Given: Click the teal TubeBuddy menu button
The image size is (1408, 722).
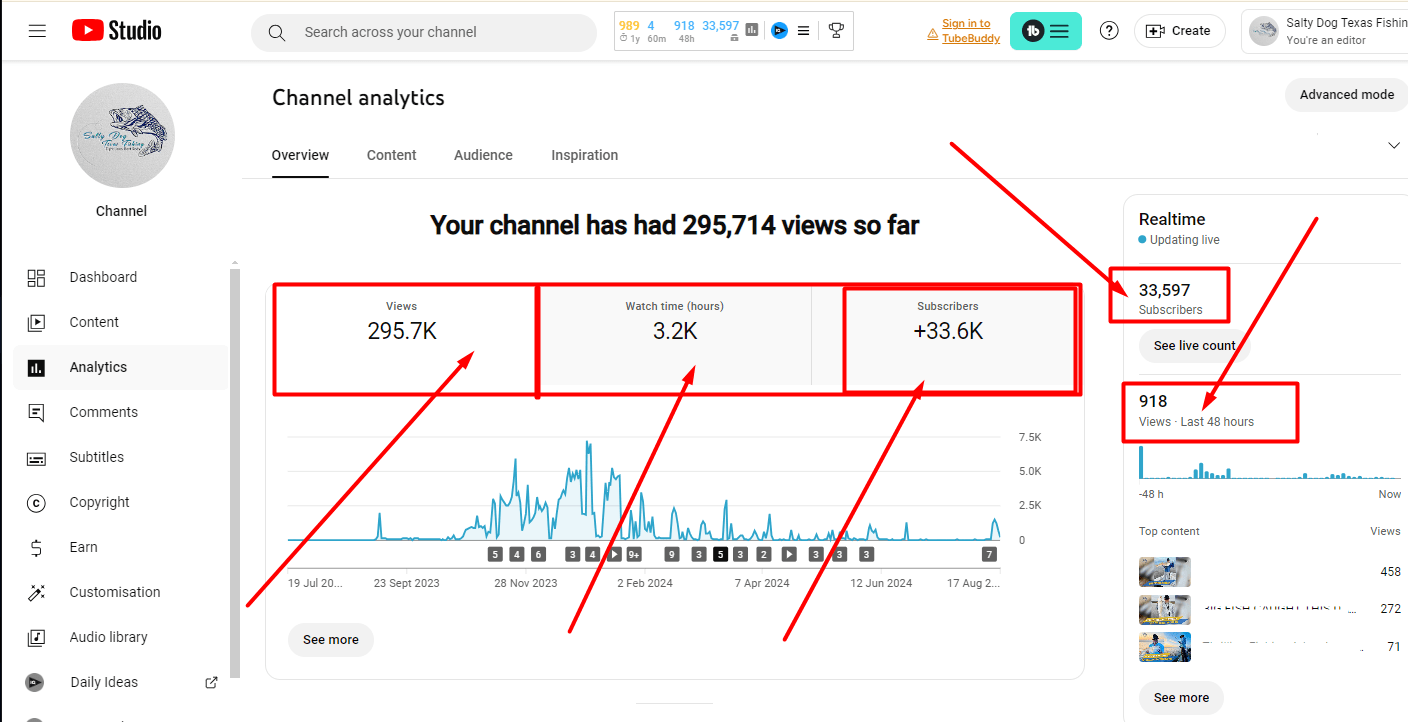Looking at the screenshot, I should tap(1045, 31).
